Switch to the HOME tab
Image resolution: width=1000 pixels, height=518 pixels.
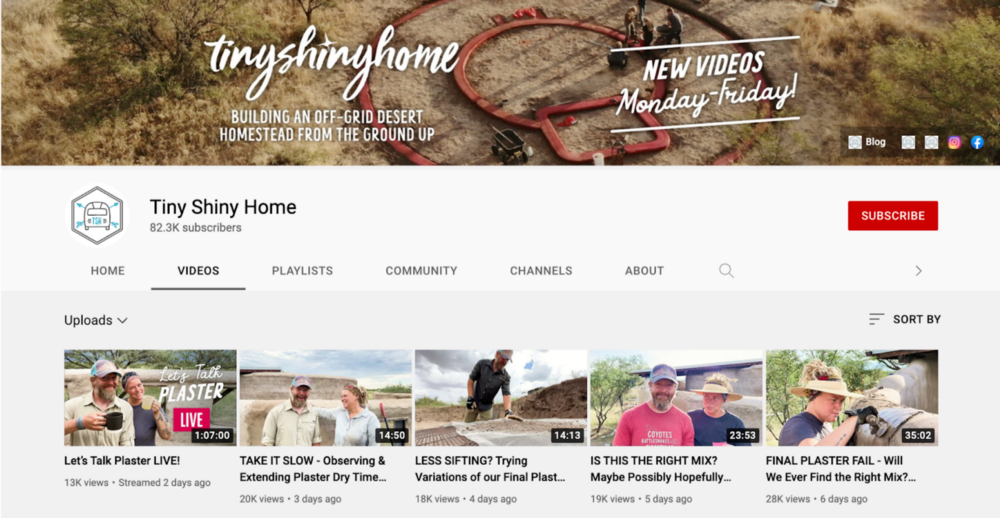108,270
